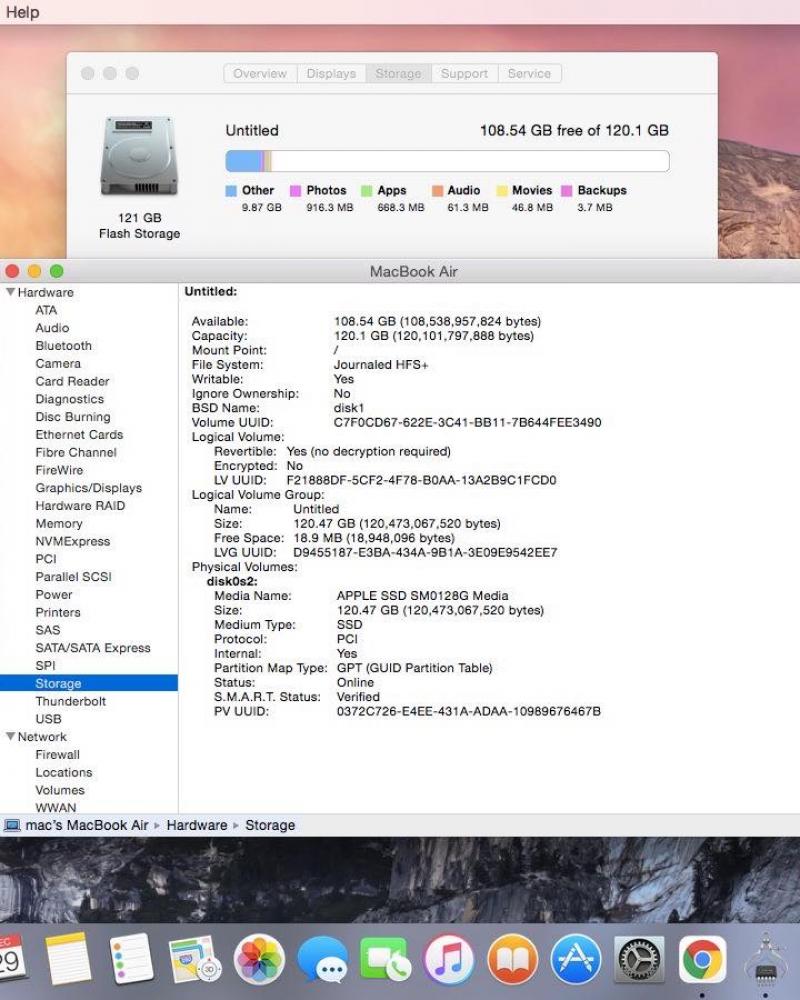
Task: Select Power in the sidebar
Action: tap(54, 595)
